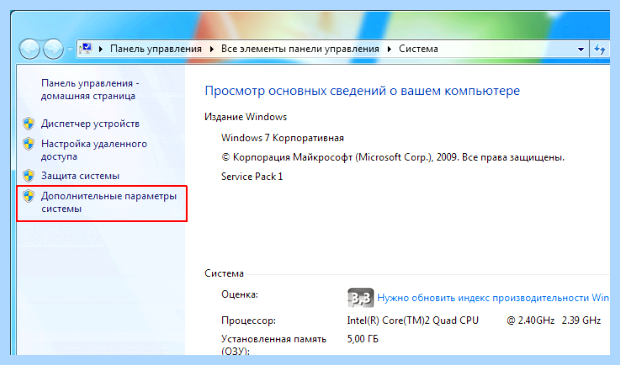Image resolution: width=620 pixels, height=365 pixels.
Task: Open Защита системы link
Action: [x=80, y=176]
